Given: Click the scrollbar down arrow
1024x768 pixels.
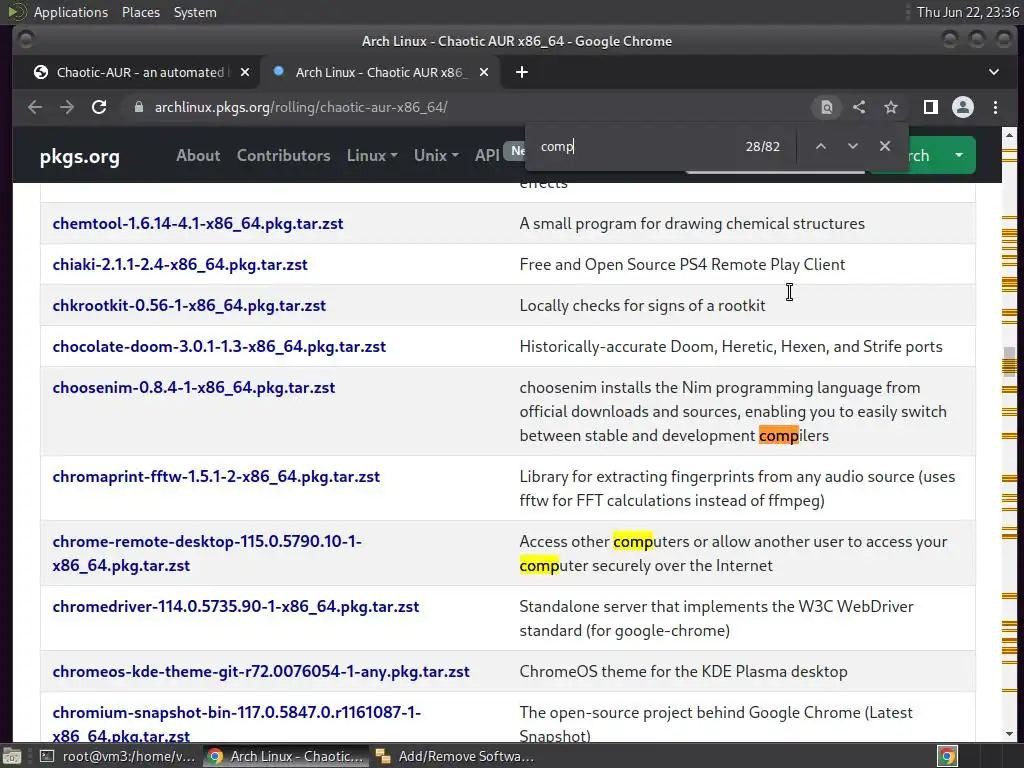Looking at the screenshot, I should 1010,733.
